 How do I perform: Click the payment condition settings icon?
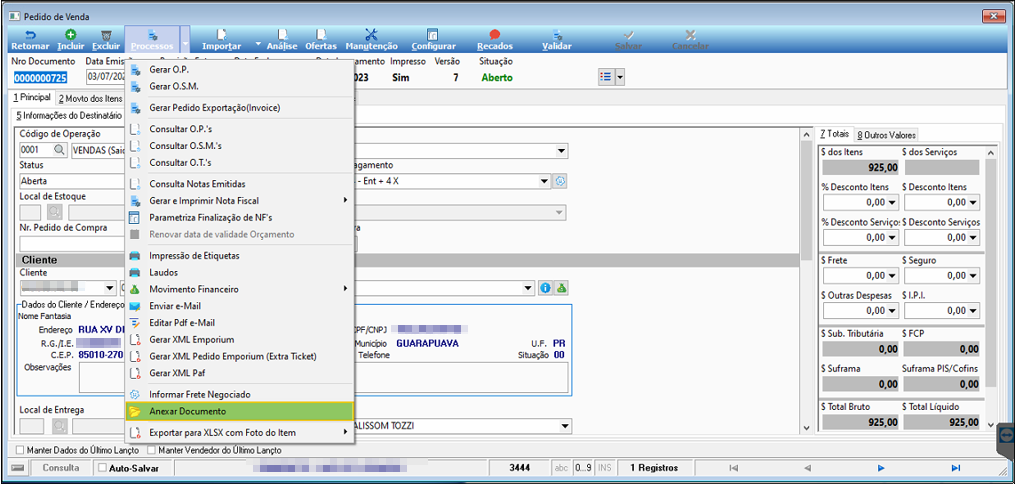click(561, 181)
